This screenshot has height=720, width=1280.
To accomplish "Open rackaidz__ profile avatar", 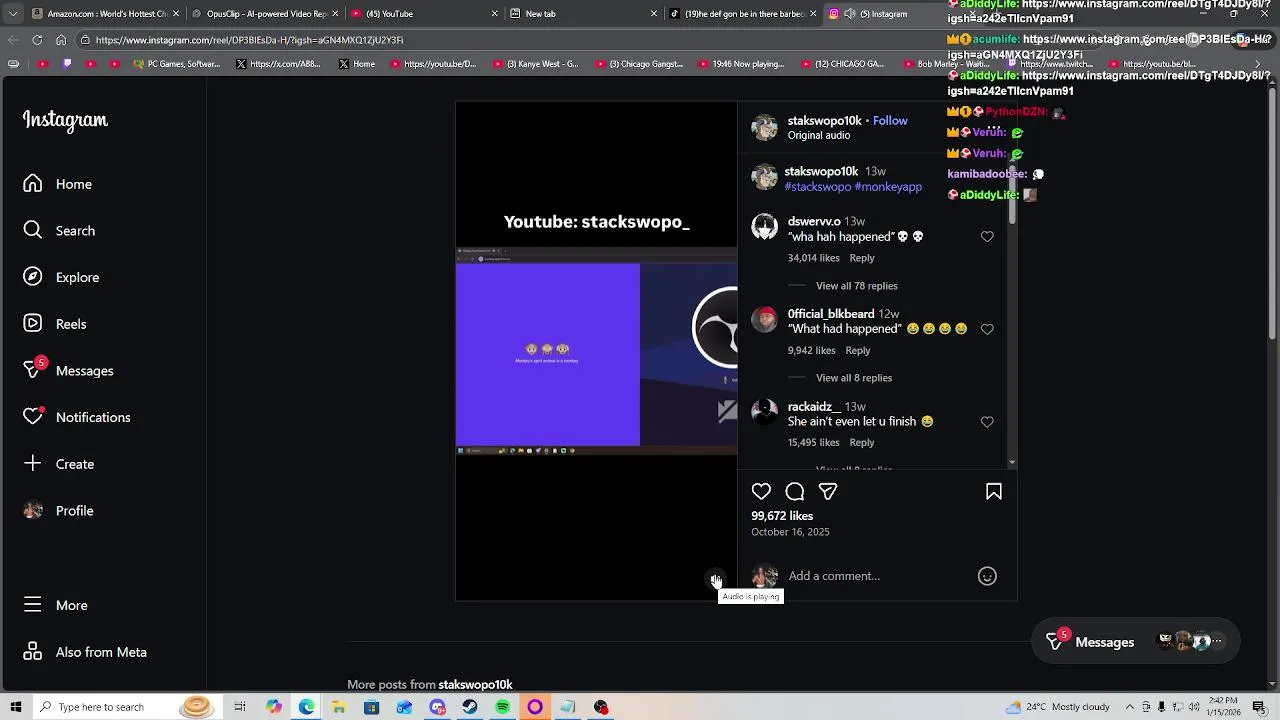I will [765, 412].
